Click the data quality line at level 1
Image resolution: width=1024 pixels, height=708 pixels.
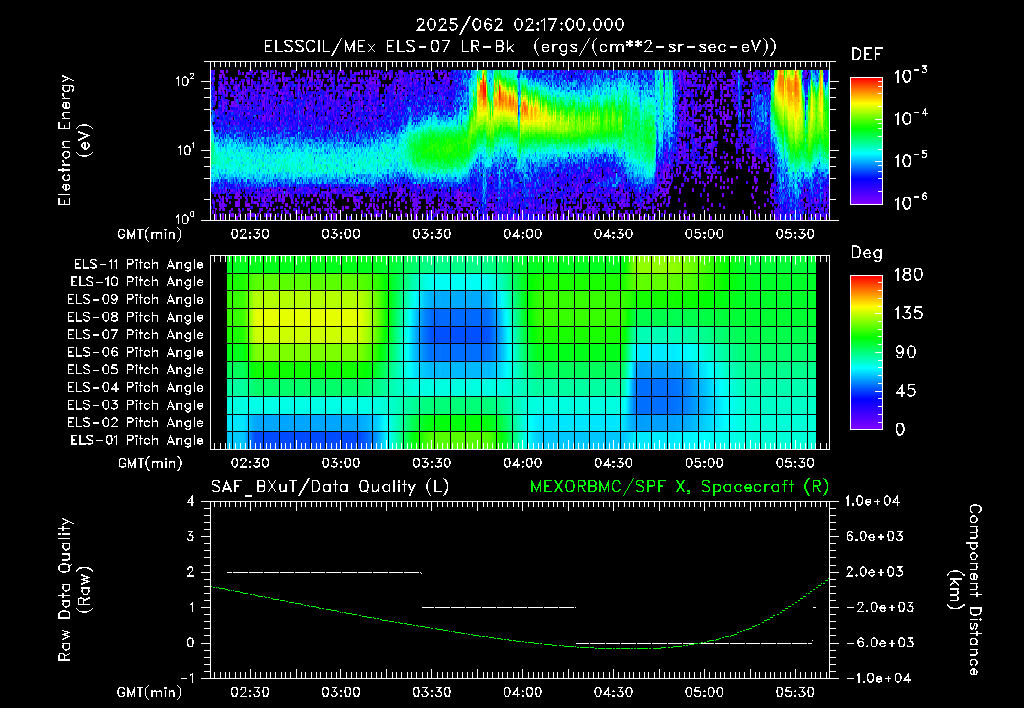(x=499, y=607)
